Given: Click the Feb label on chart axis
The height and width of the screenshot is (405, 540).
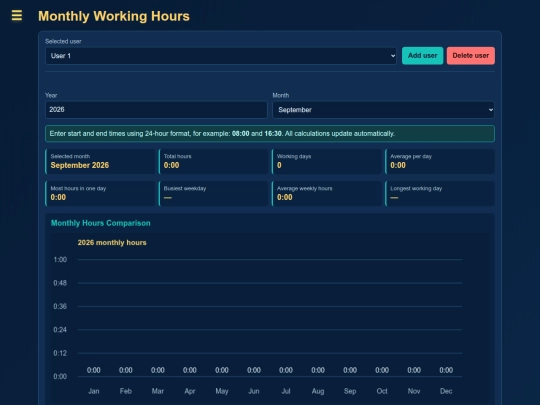Looking at the screenshot, I should (x=126, y=391).
